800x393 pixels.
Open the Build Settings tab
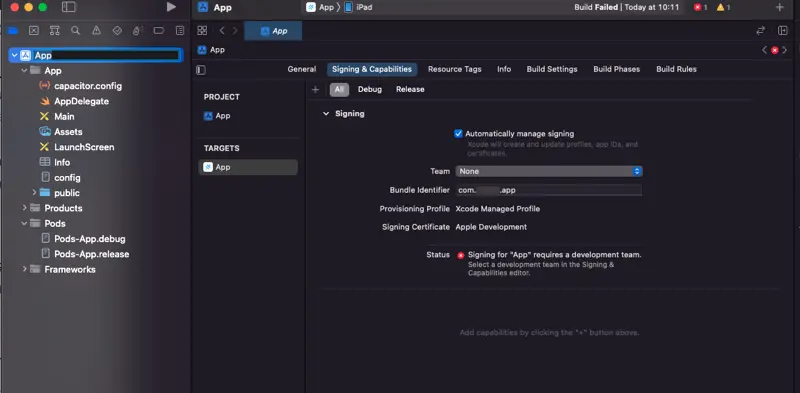pos(552,69)
